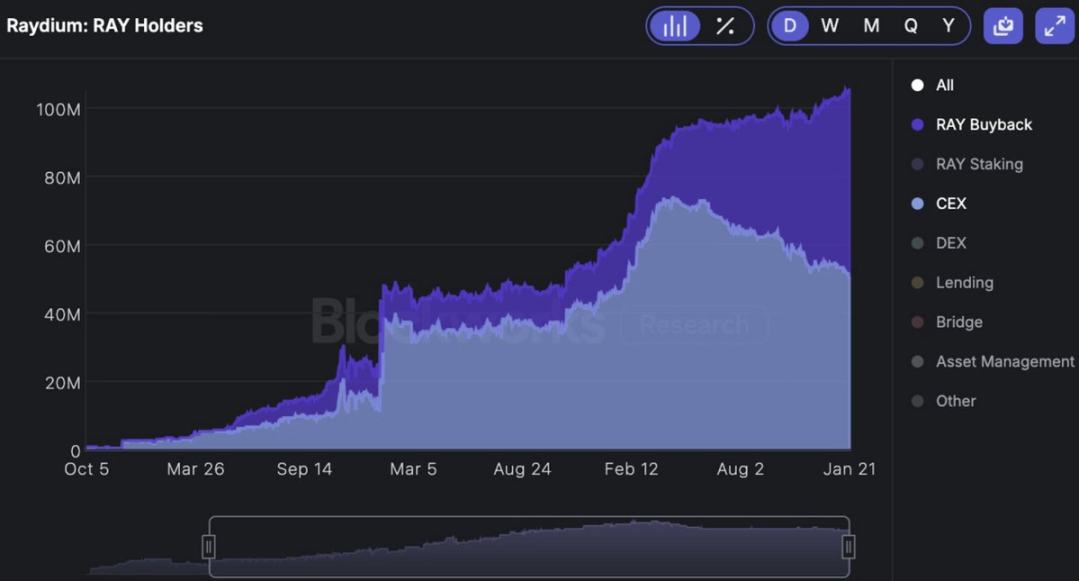Image resolution: width=1079 pixels, height=581 pixels.
Task: Toggle All series in legend
Action: coord(943,85)
